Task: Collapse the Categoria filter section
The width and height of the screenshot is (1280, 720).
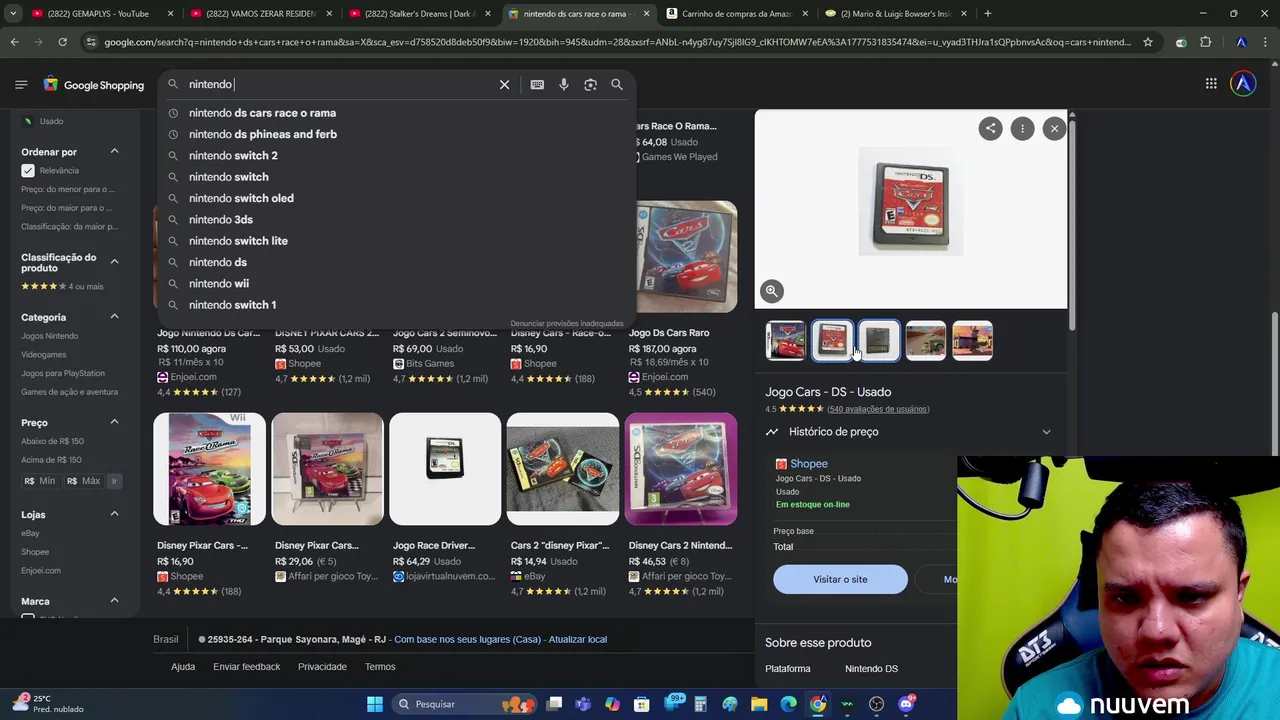Action: tap(114, 317)
